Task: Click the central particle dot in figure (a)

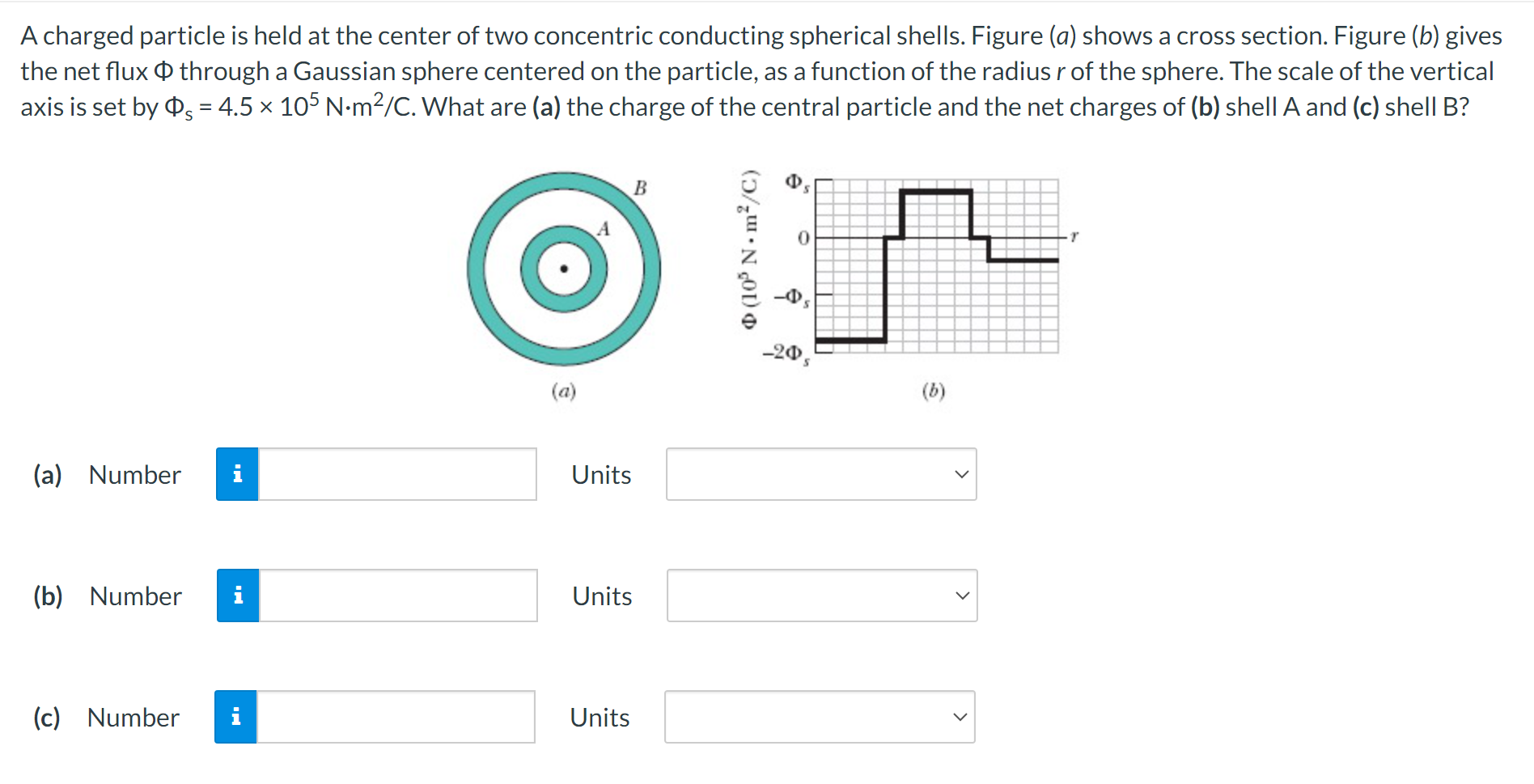Action: click(x=563, y=268)
